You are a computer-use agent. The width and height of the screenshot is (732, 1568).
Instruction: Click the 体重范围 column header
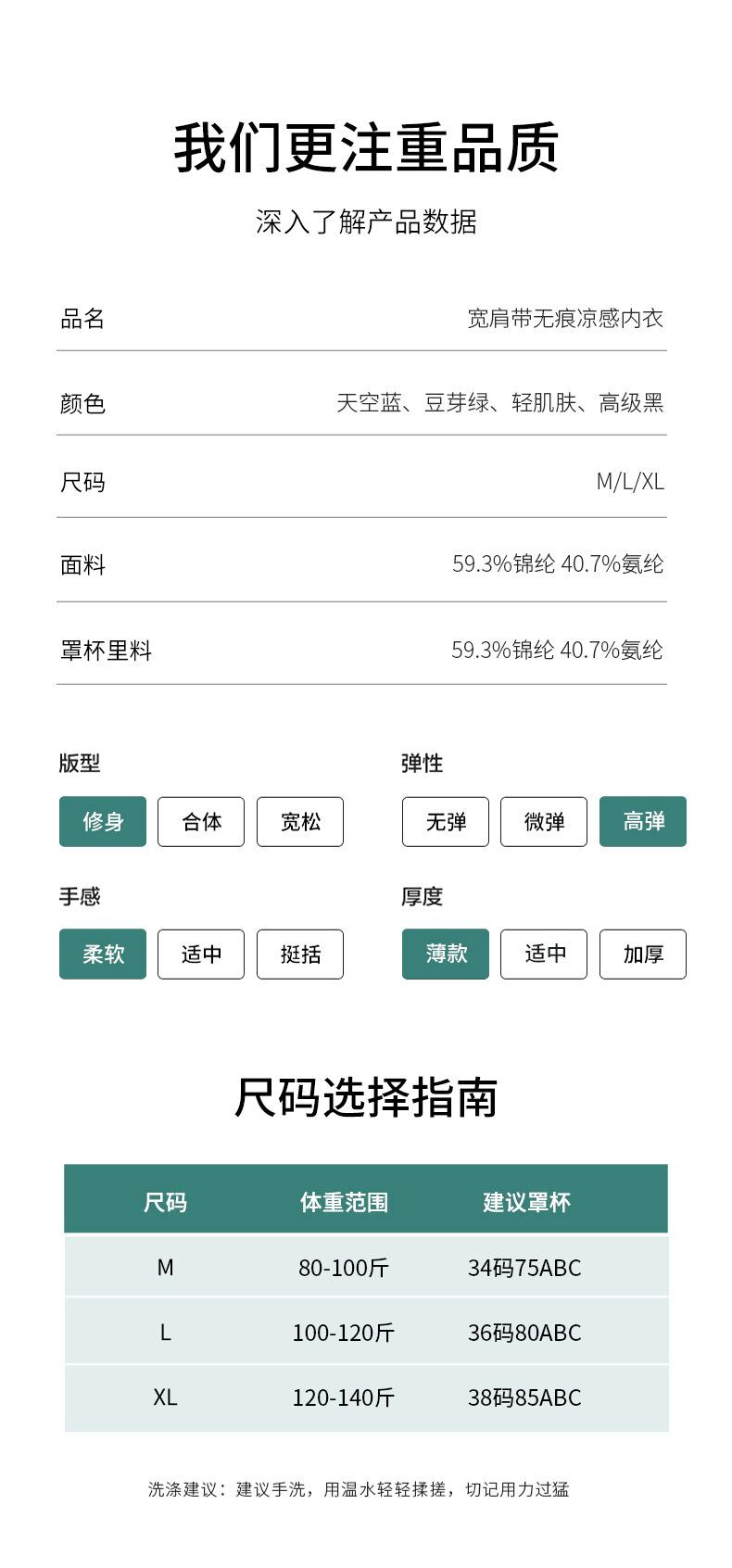click(x=344, y=1203)
